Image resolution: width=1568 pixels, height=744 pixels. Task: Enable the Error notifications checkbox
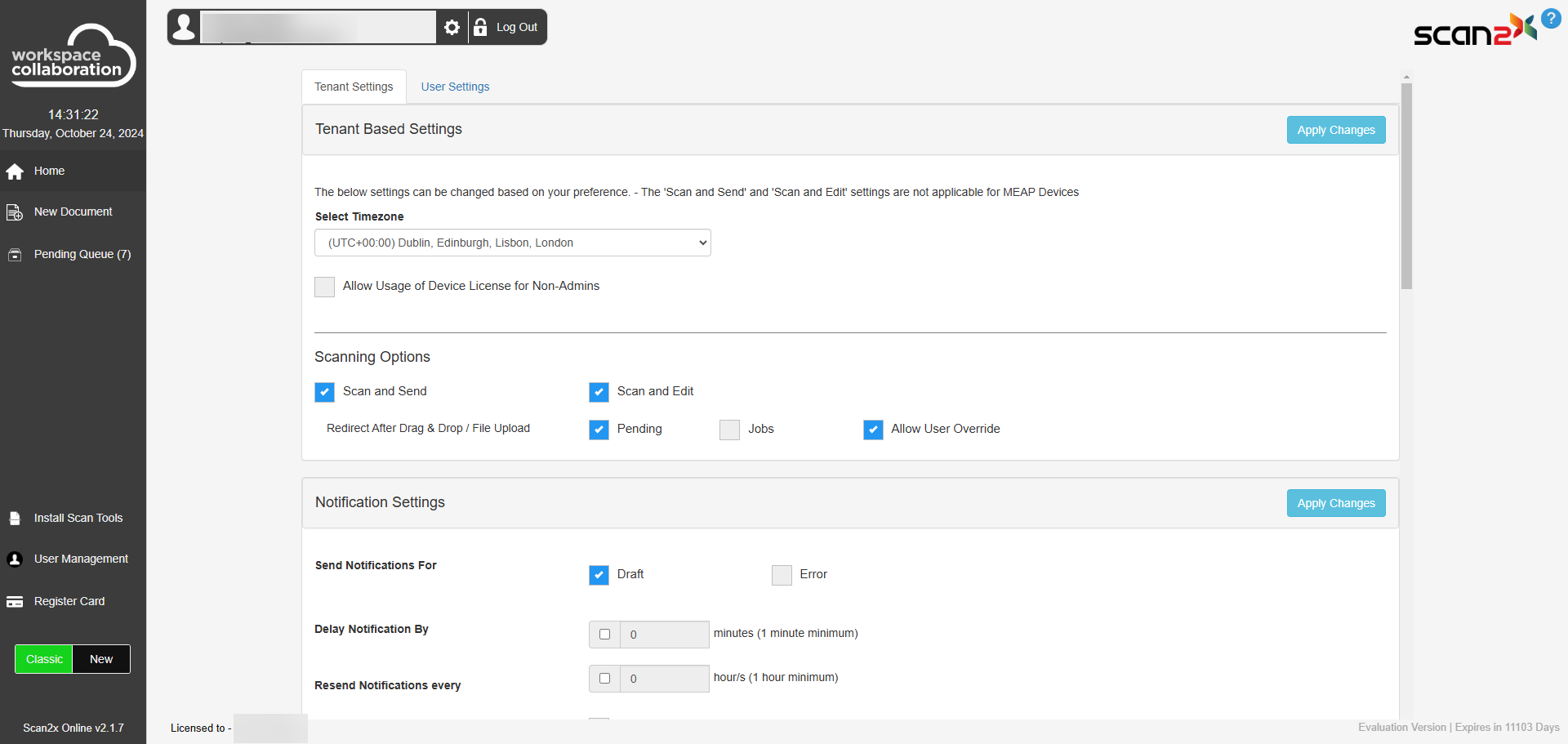[x=782, y=575]
